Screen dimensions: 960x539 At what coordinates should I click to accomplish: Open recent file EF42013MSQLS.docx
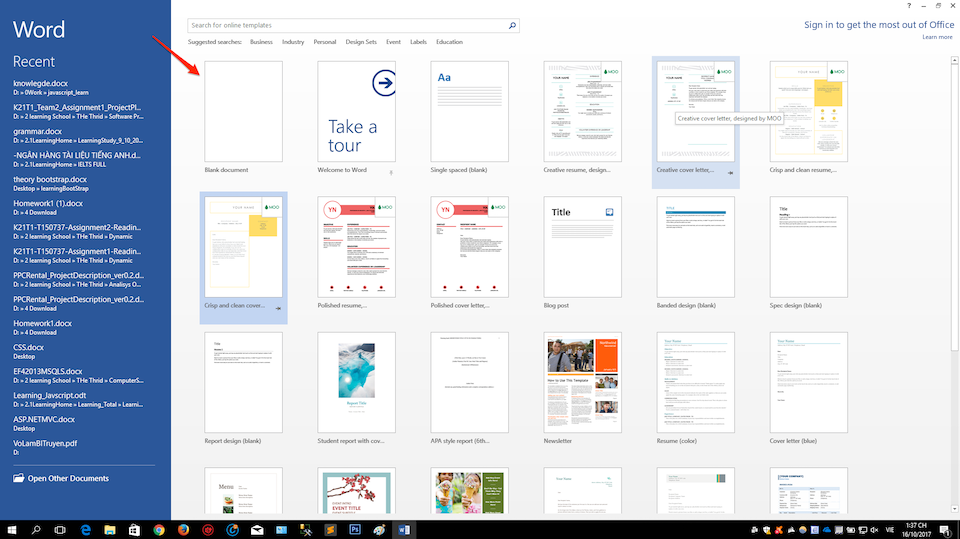(x=78, y=375)
